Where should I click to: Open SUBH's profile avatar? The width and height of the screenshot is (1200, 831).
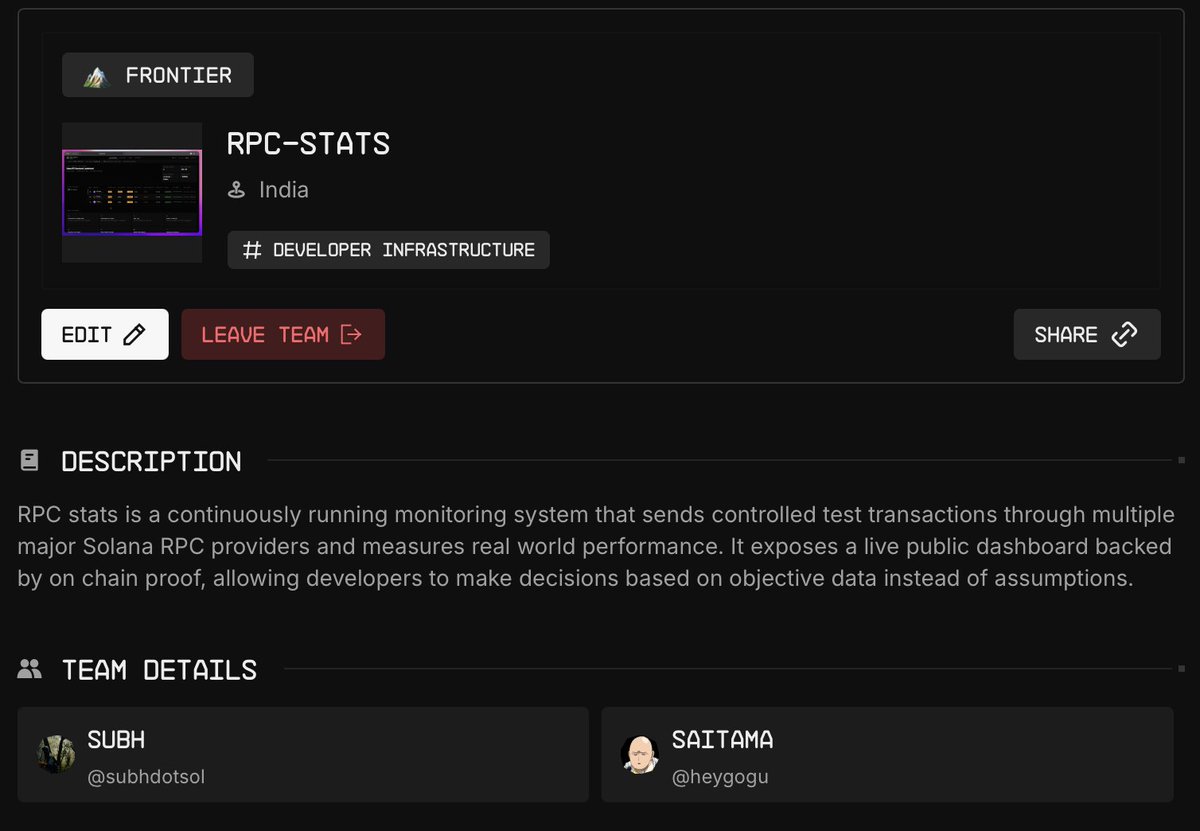tap(56, 754)
